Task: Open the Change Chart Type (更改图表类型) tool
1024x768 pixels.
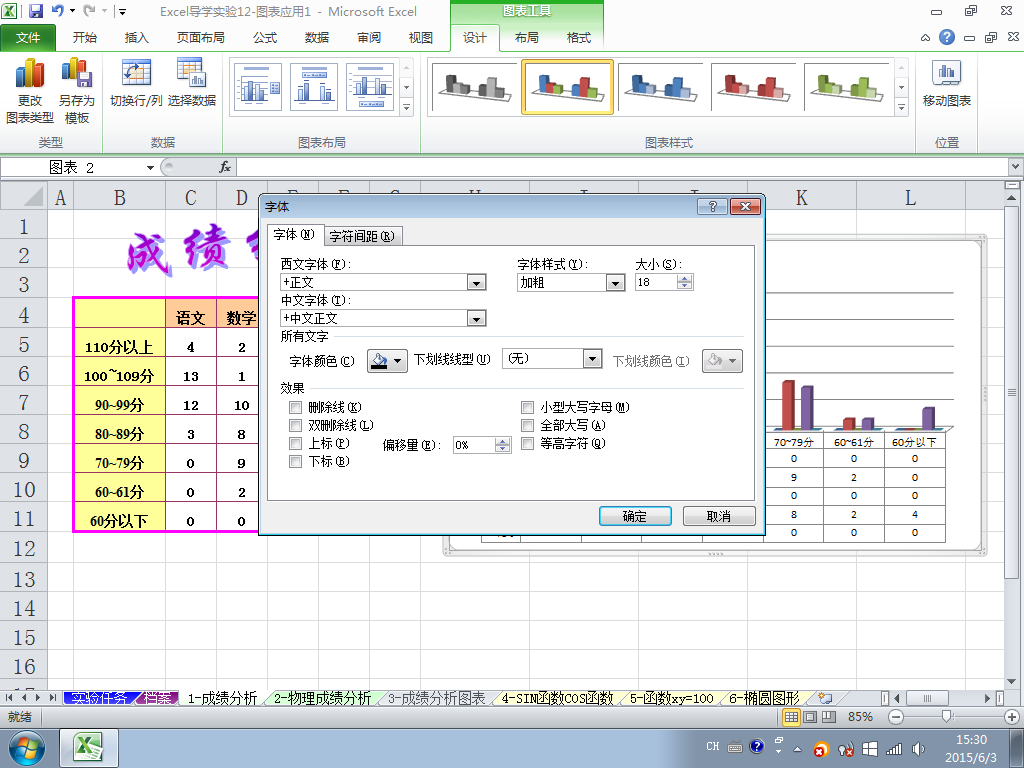Action: pyautogui.click(x=29, y=90)
